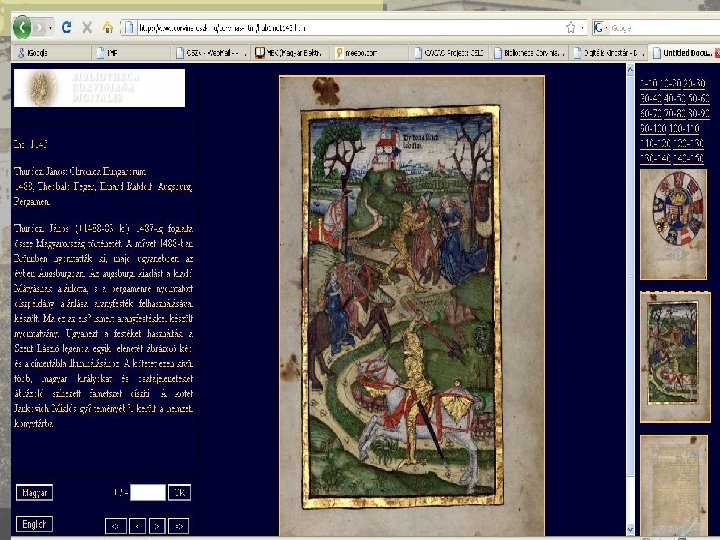Click the scrollbar up arrow beside thumbnails
Screen dimensions: 720x540
click(x=630, y=70)
